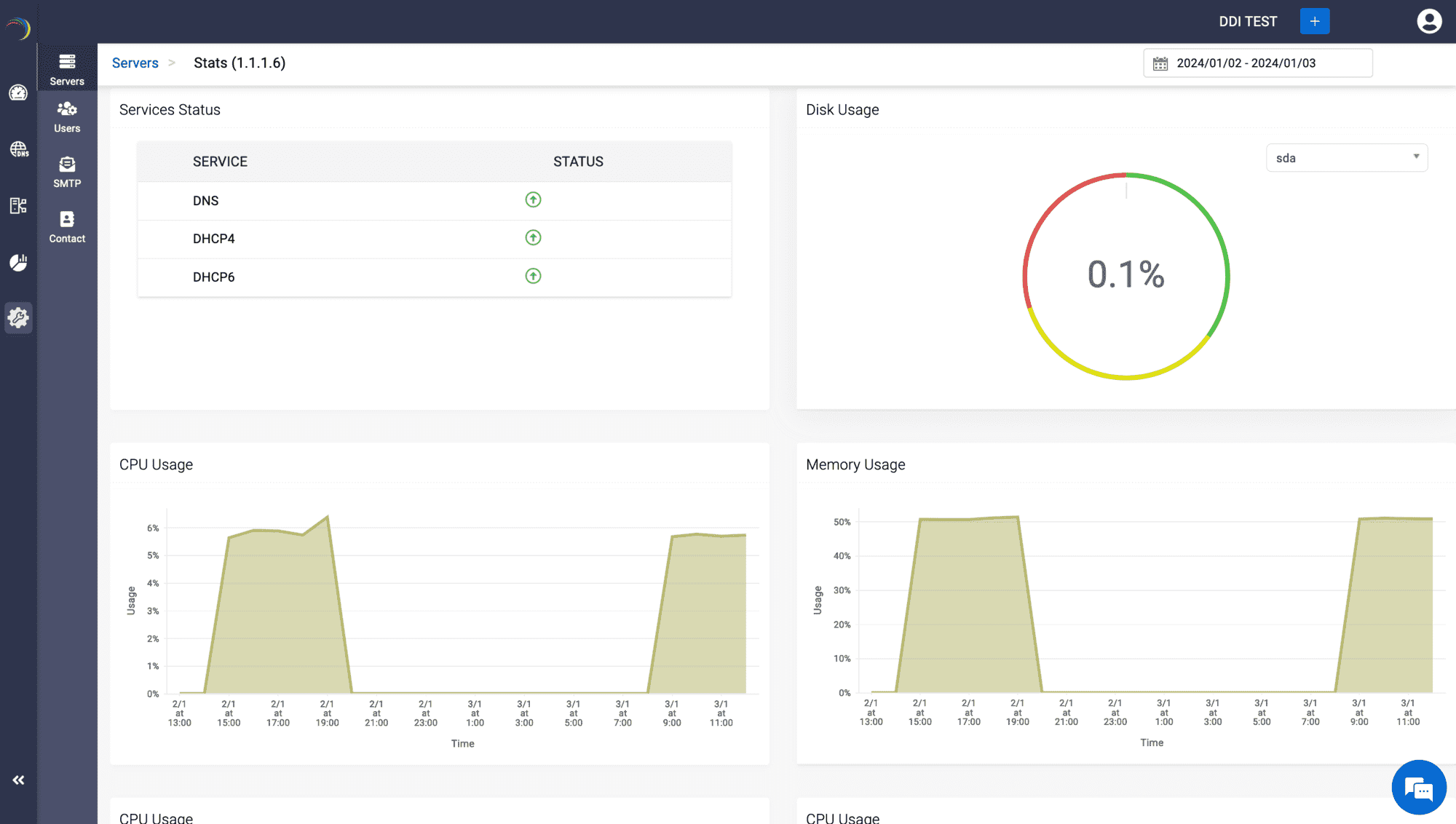
Task: Click the 0.1% disk usage gauge
Action: tap(1125, 276)
